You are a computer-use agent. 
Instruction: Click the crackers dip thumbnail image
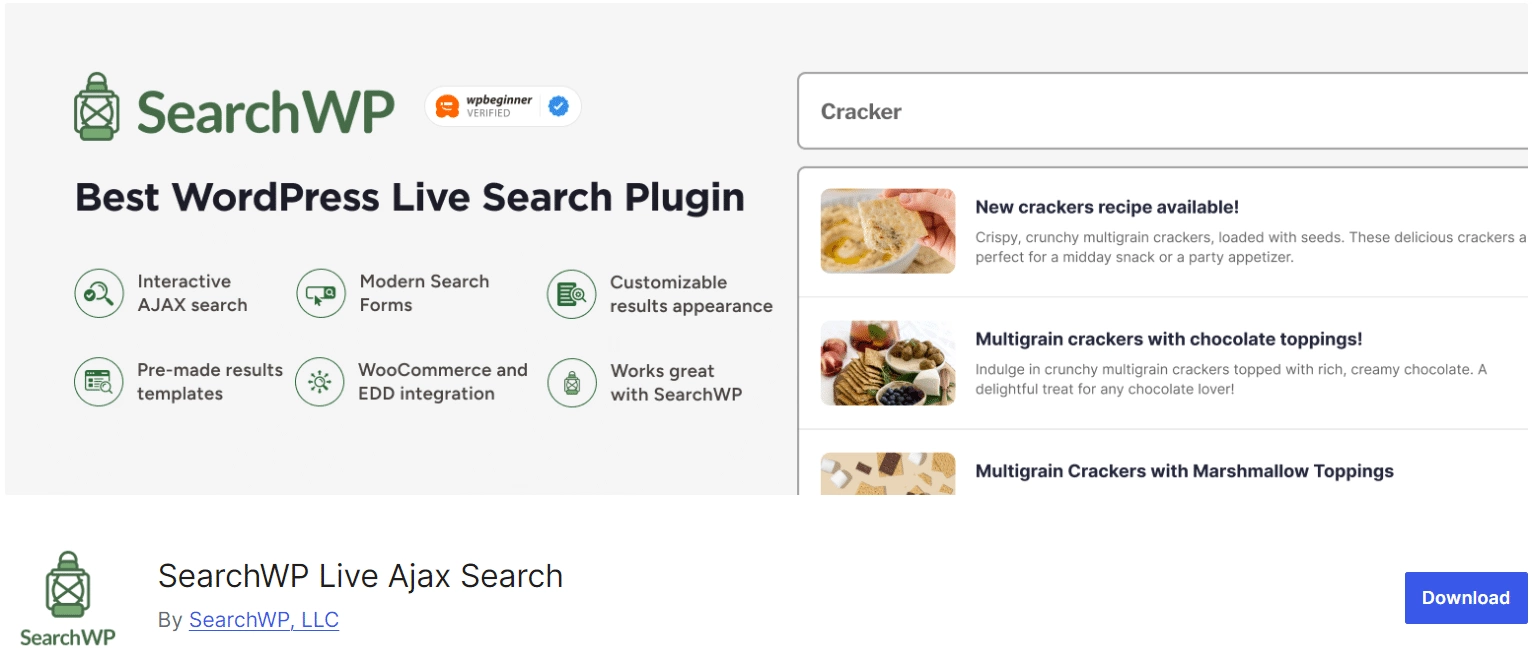coord(887,230)
